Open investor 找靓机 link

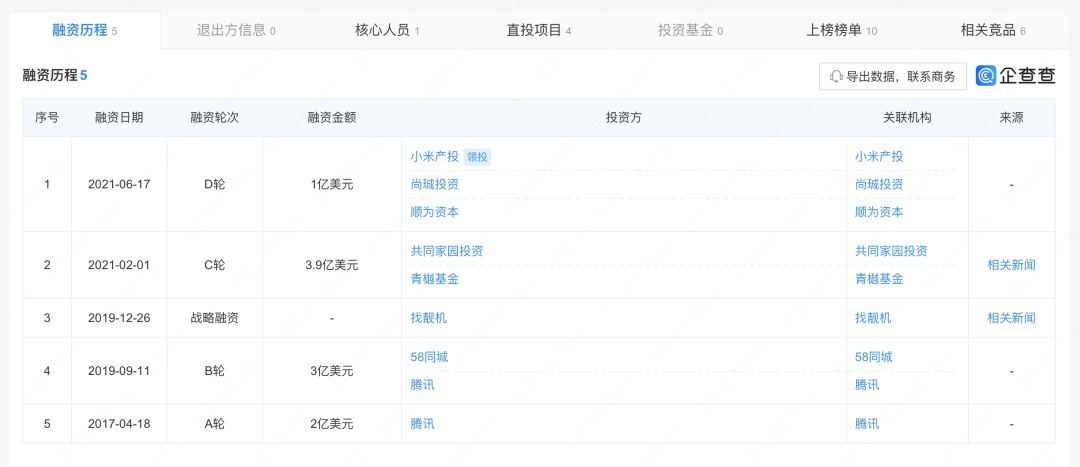tap(428, 318)
